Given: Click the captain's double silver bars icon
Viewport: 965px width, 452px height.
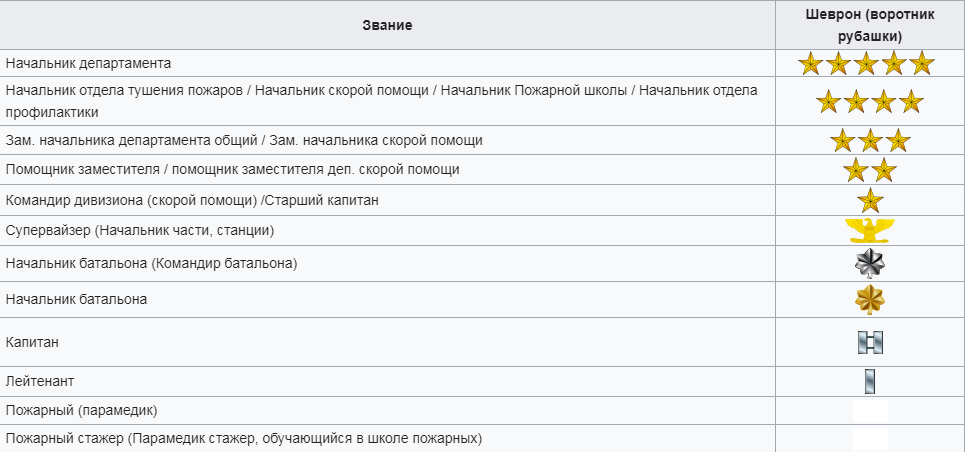Looking at the screenshot, I should click(870, 343).
